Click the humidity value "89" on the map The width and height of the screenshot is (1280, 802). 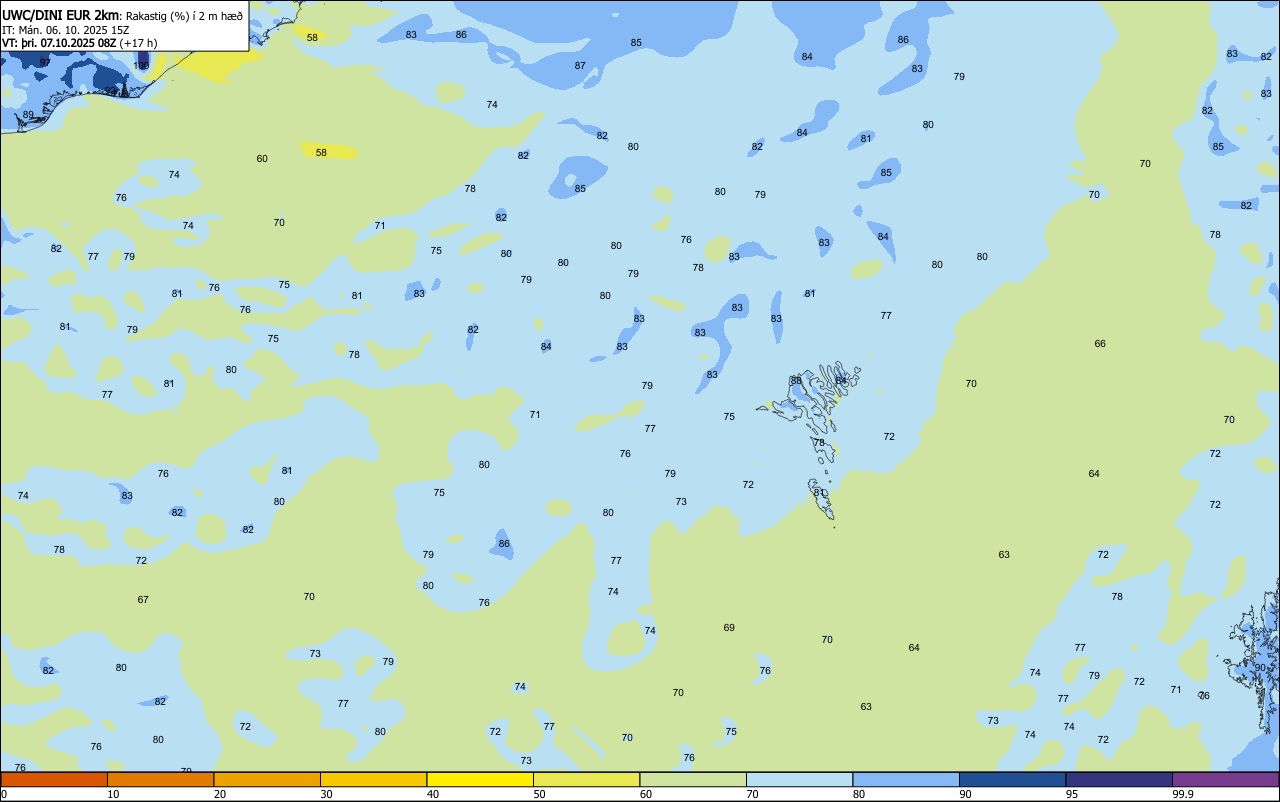click(28, 115)
